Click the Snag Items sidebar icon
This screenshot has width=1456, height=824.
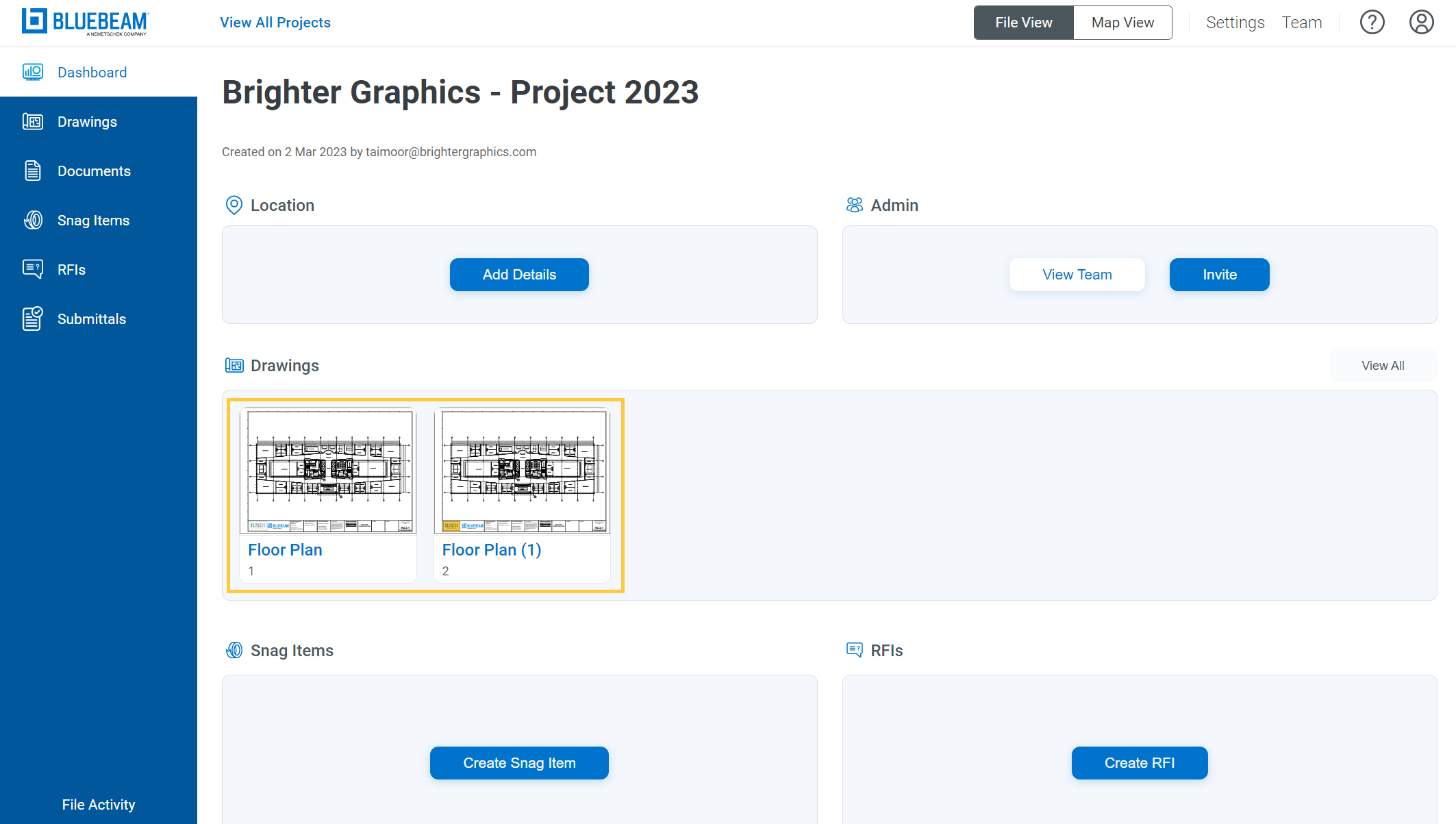tap(33, 220)
